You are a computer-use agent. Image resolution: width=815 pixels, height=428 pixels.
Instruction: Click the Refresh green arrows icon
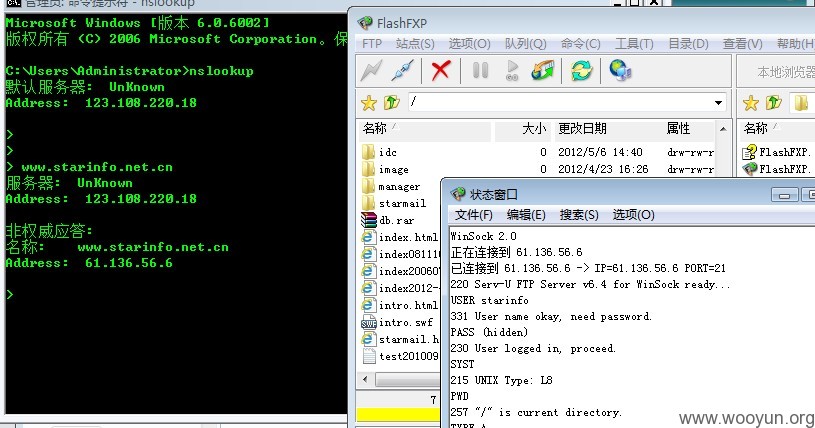click(581, 70)
